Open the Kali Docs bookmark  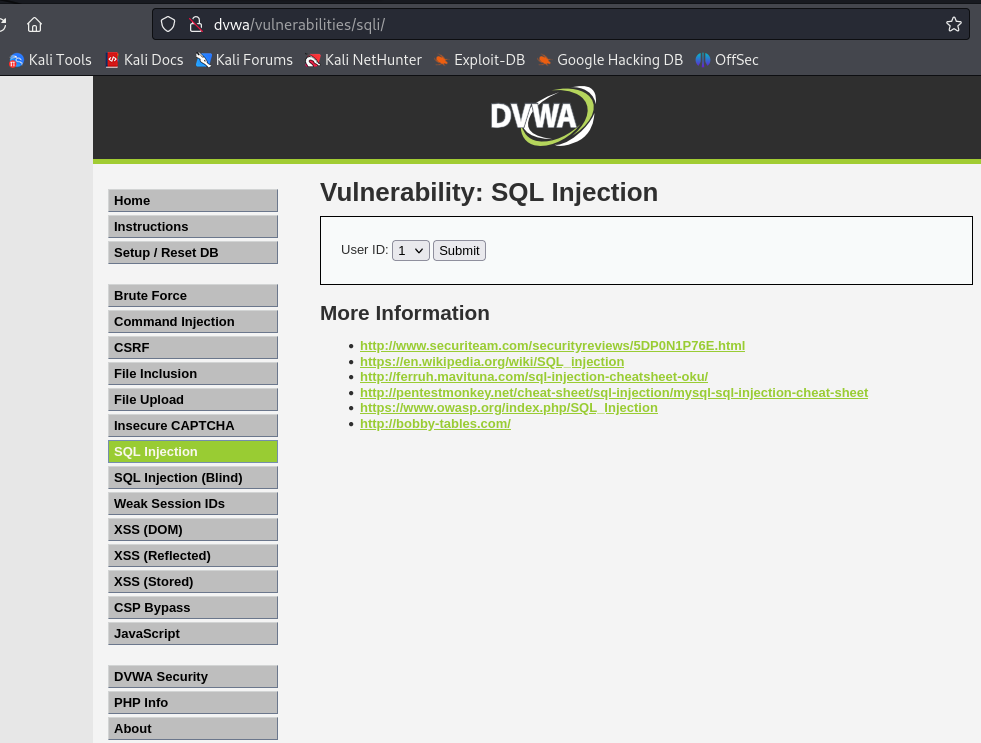[x=145, y=60]
